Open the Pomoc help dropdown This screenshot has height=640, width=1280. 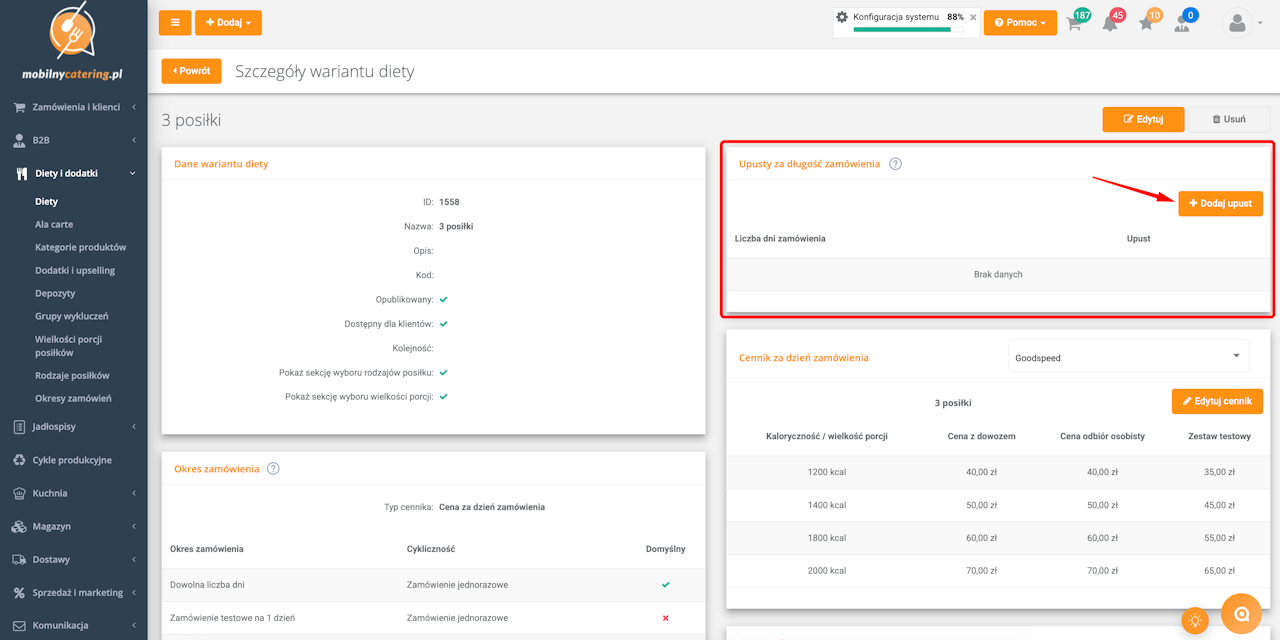tap(1020, 22)
